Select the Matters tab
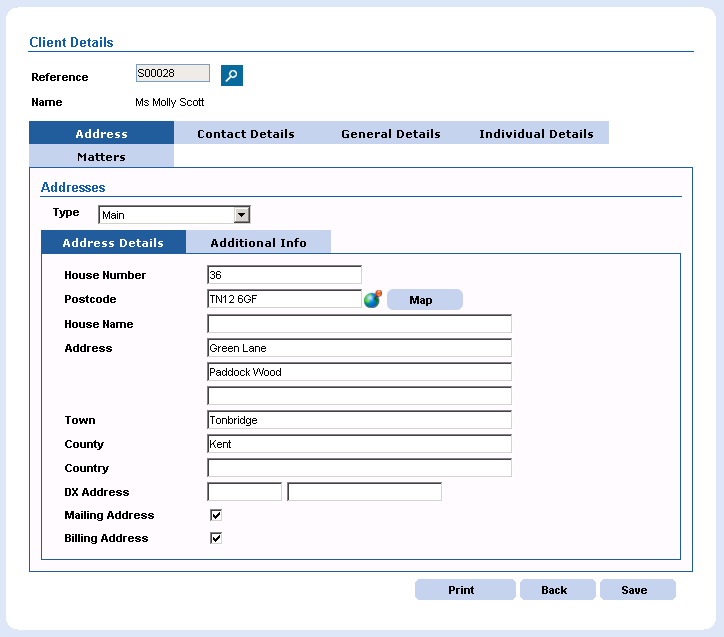This screenshot has width=724, height=637. (x=102, y=156)
